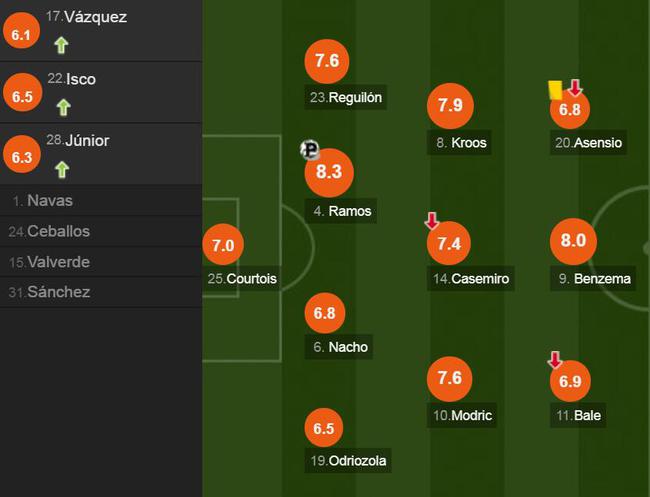Click the red substituted-off arrow on Casemiro

point(432,221)
